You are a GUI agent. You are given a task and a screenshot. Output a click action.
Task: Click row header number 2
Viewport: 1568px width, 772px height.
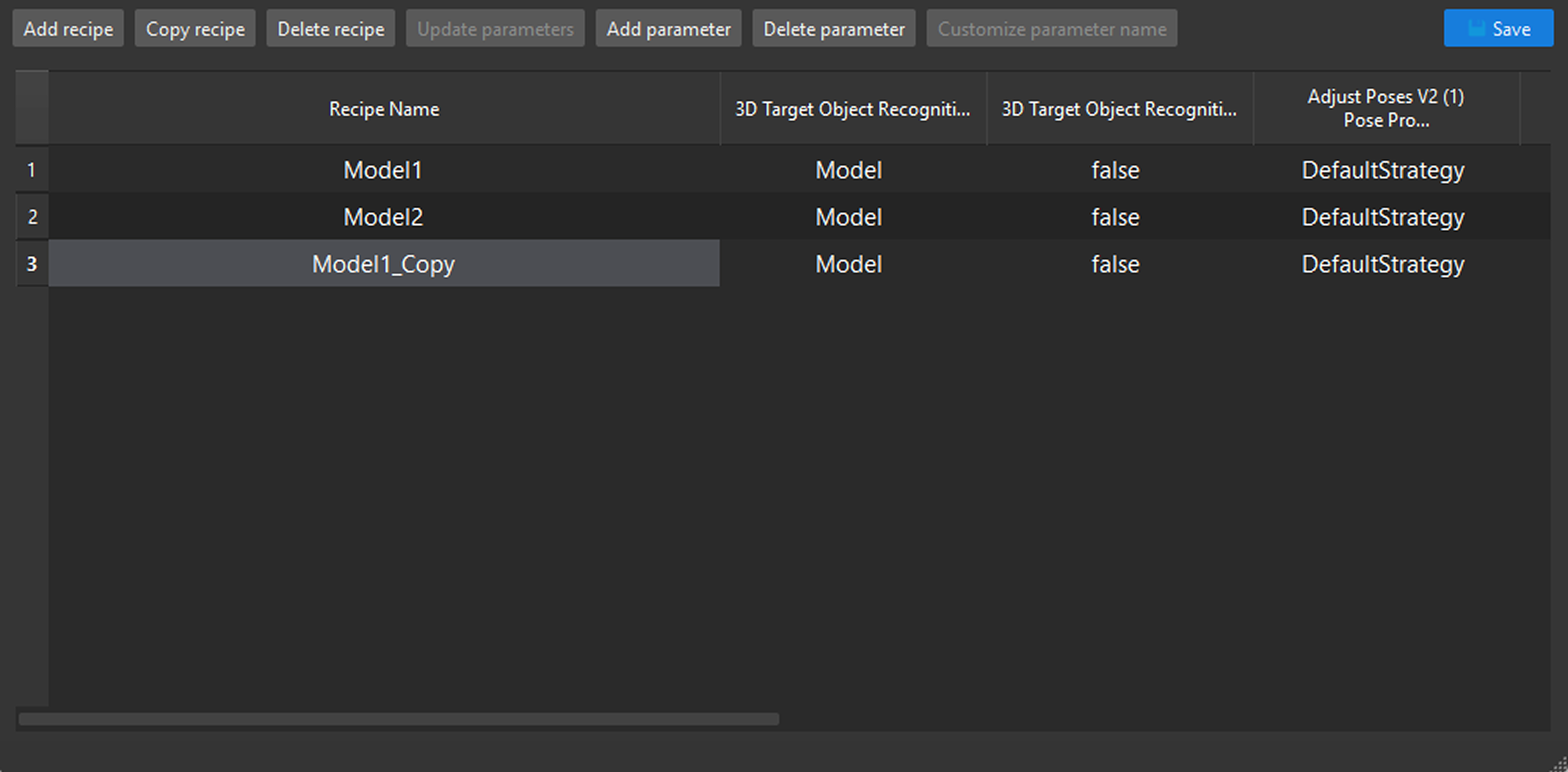(x=32, y=217)
